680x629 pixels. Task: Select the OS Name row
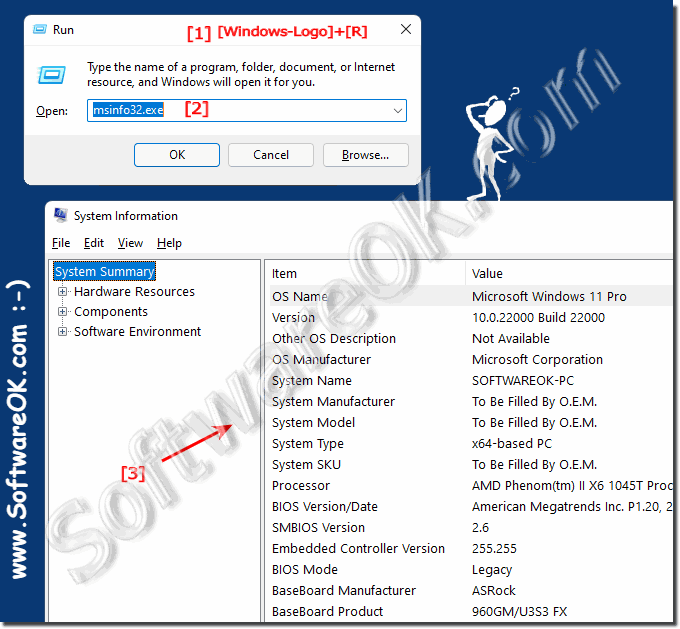click(471, 296)
